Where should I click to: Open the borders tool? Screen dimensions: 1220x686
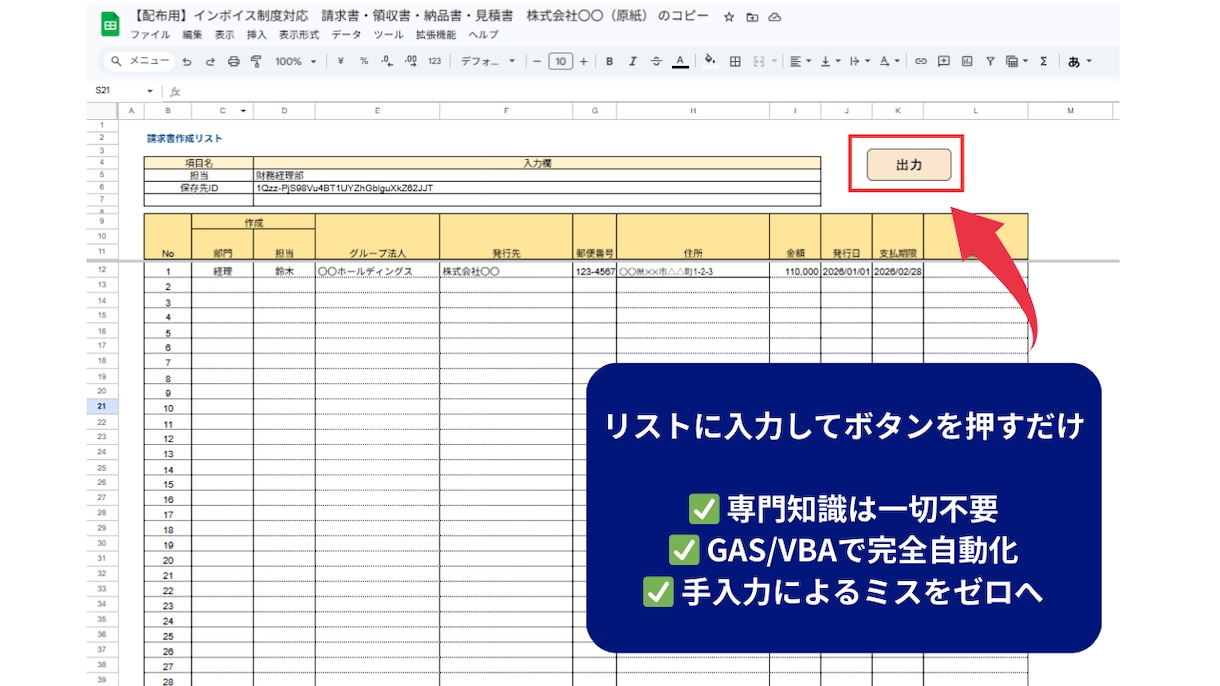click(735, 61)
